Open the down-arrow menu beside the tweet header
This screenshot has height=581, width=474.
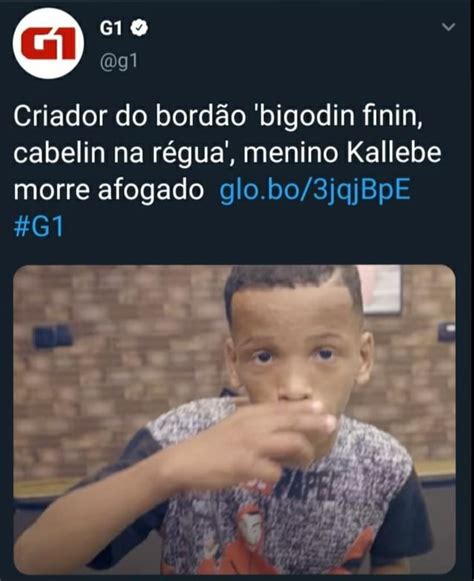(x=448, y=27)
